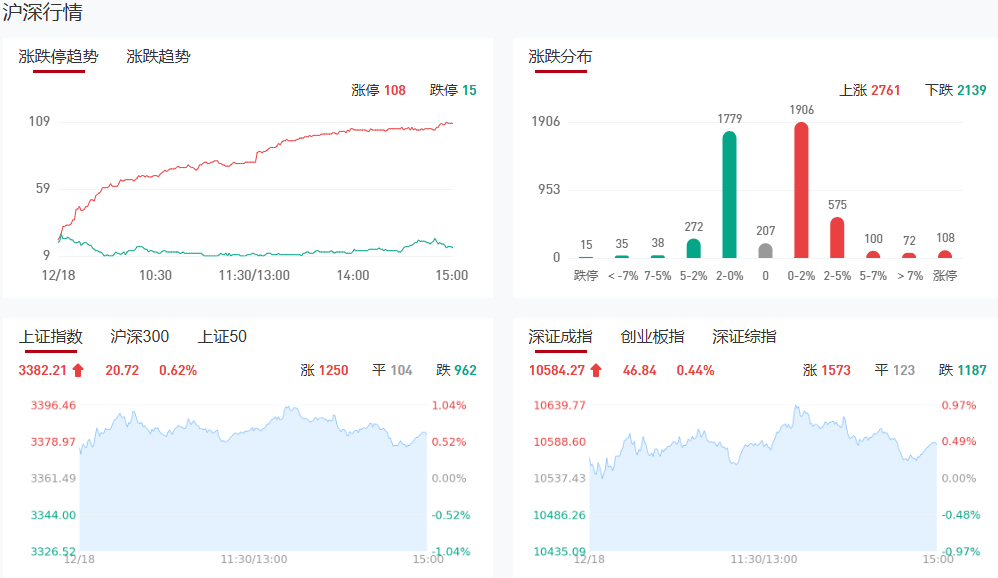
Task: Click the 10639.77 axis label
Action: click(559, 405)
